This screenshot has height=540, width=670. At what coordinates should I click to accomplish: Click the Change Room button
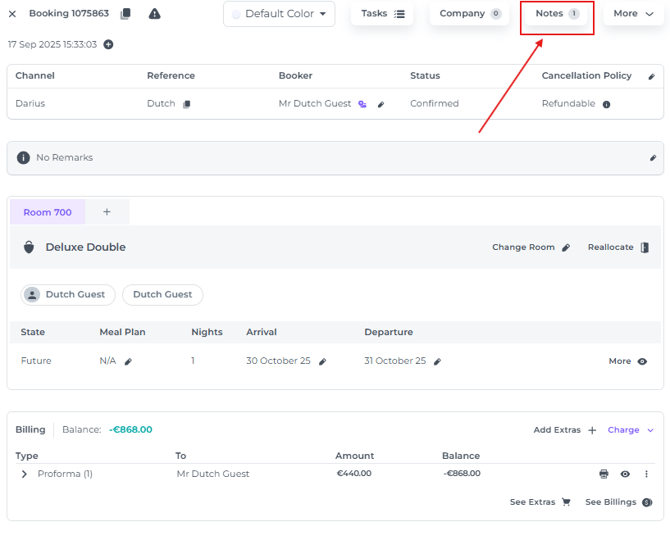click(x=530, y=247)
